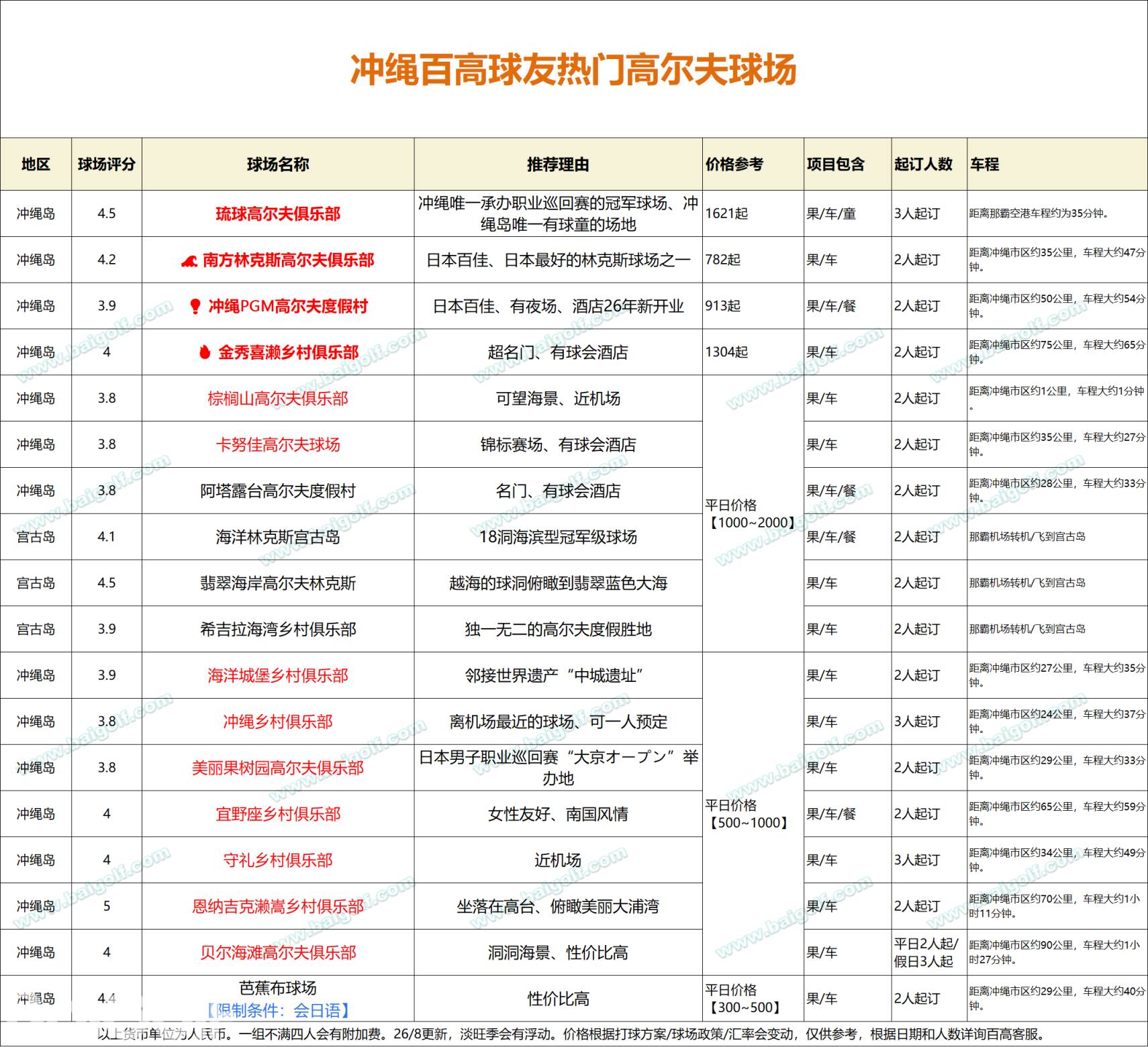This screenshot has height=1047, width=1148.
Task: Select the 782起 price cell
Action: (753, 260)
